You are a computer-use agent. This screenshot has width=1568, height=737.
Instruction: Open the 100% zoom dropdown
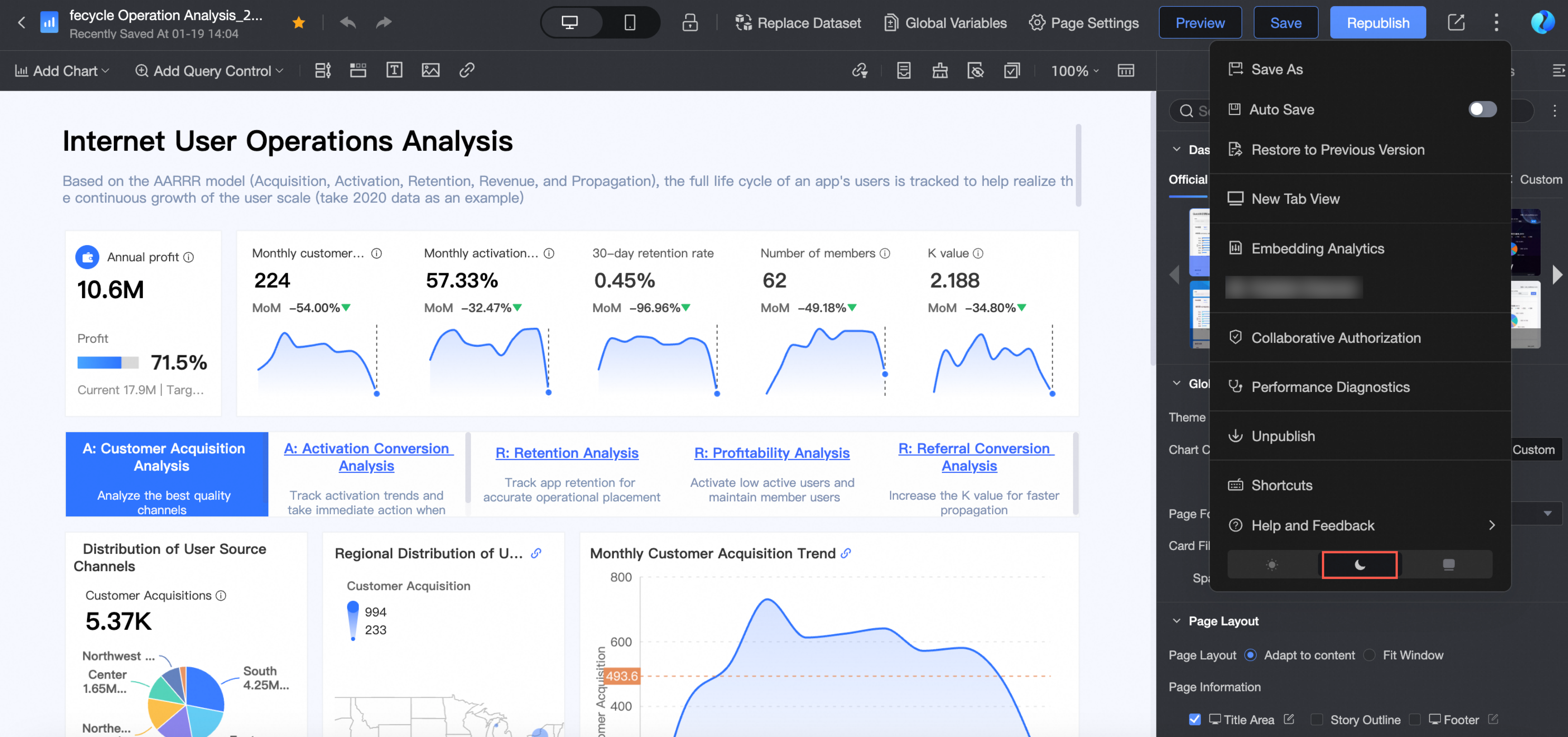(1075, 71)
